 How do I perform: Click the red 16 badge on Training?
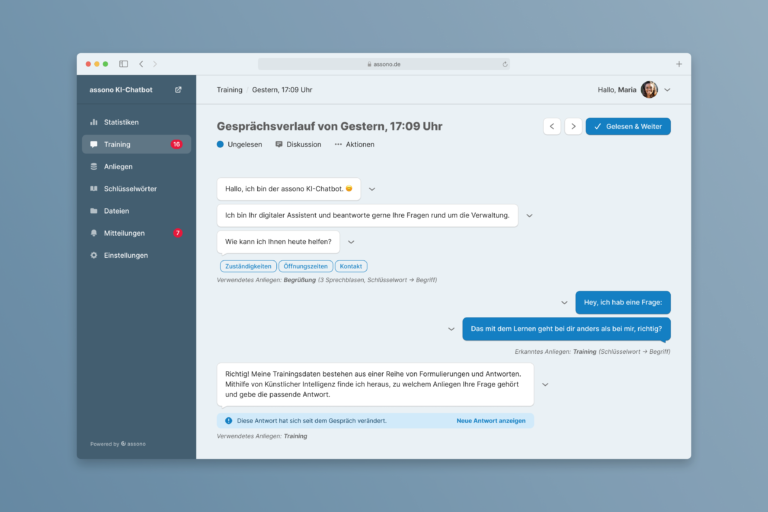(176, 144)
